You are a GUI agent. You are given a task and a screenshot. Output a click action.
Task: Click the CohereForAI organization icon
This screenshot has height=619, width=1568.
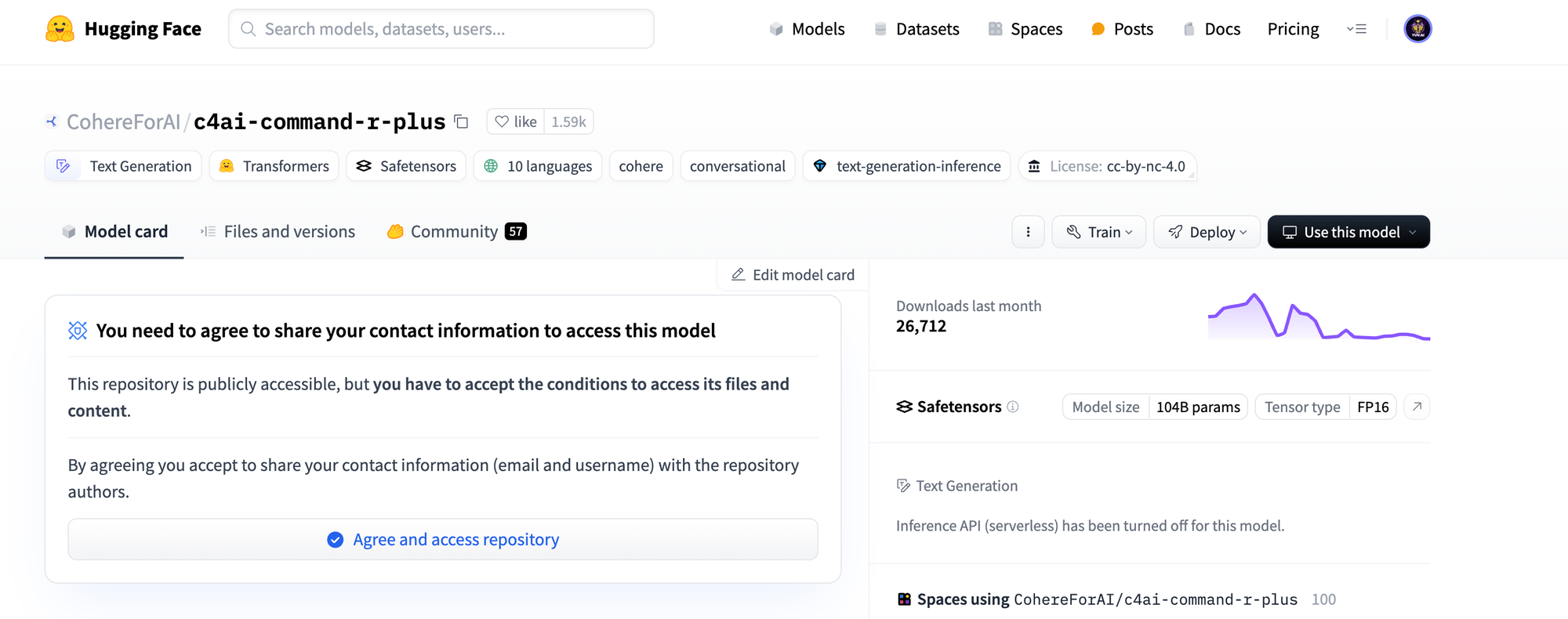click(x=52, y=121)
